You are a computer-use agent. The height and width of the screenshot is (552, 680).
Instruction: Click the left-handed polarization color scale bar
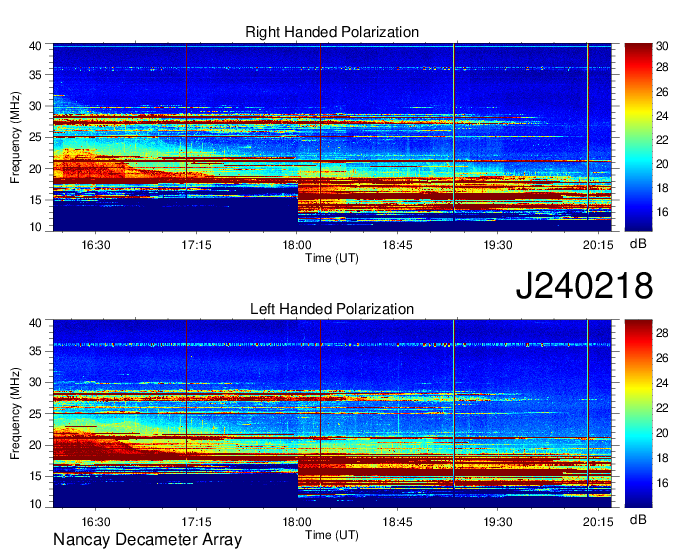coord(638,413)
